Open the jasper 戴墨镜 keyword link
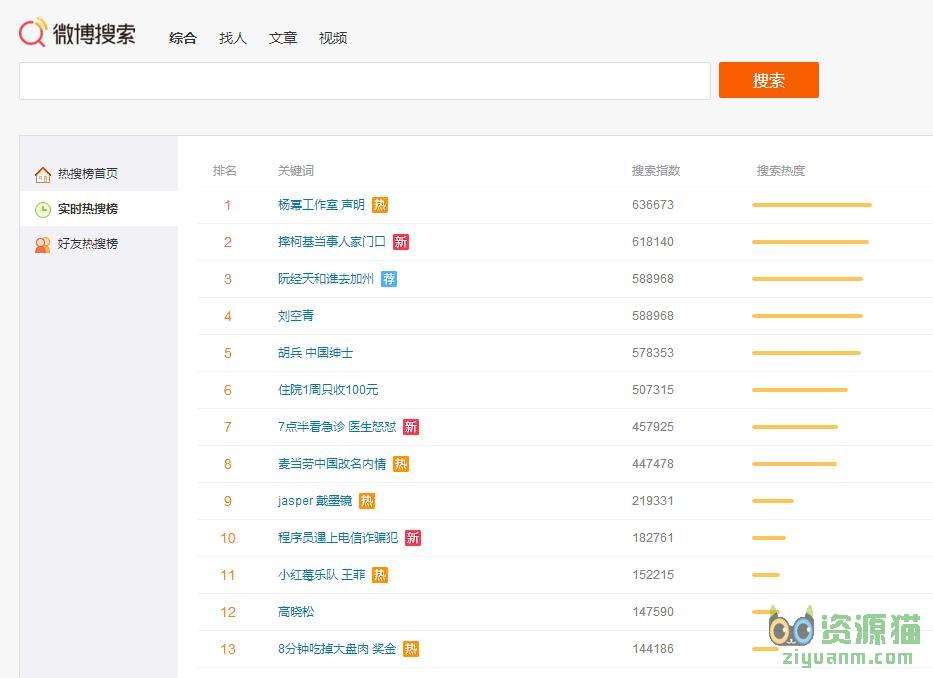Viewport: 933px width, 678px height. 315,501
